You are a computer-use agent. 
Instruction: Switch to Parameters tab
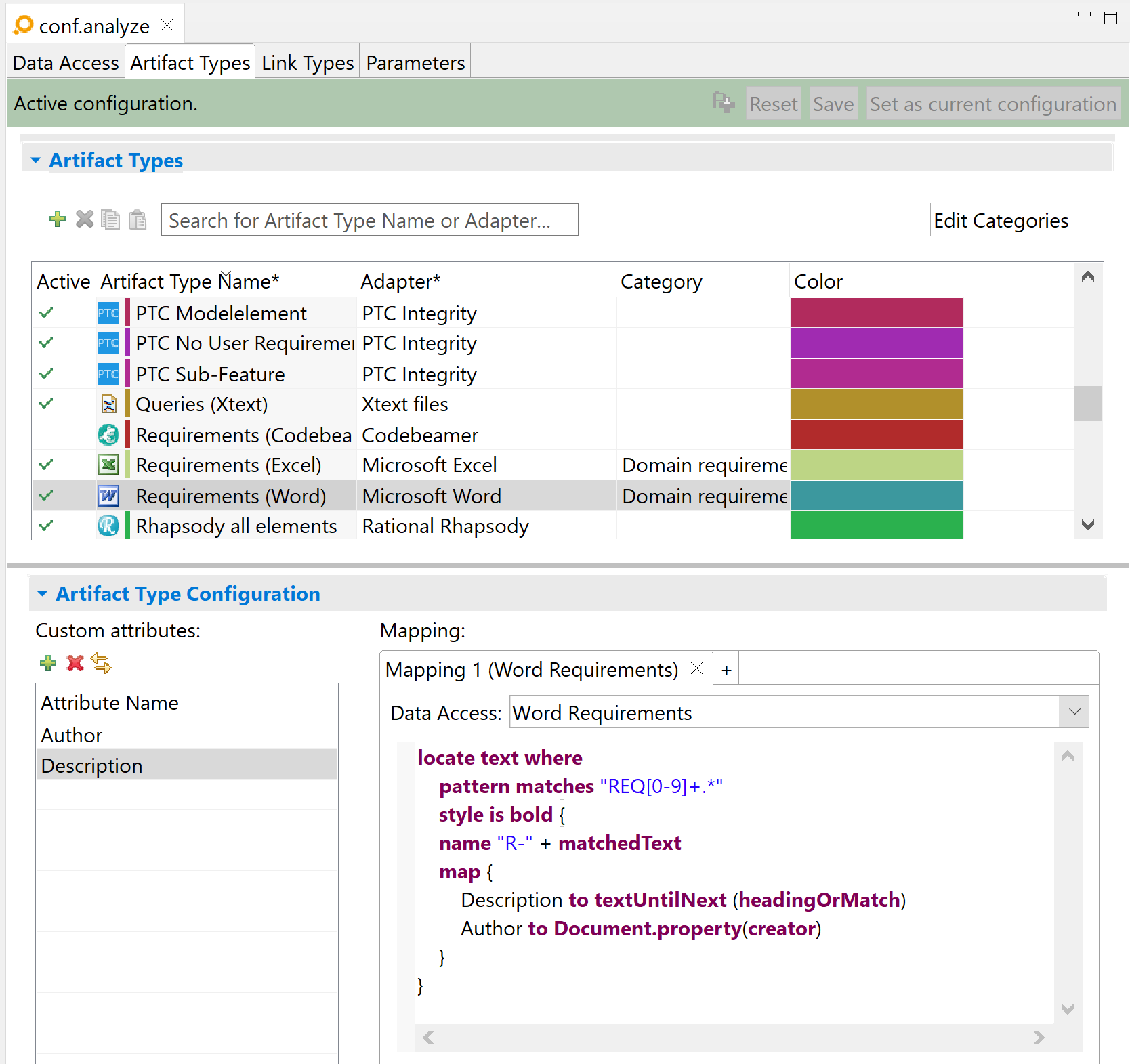tap(415, 62)
